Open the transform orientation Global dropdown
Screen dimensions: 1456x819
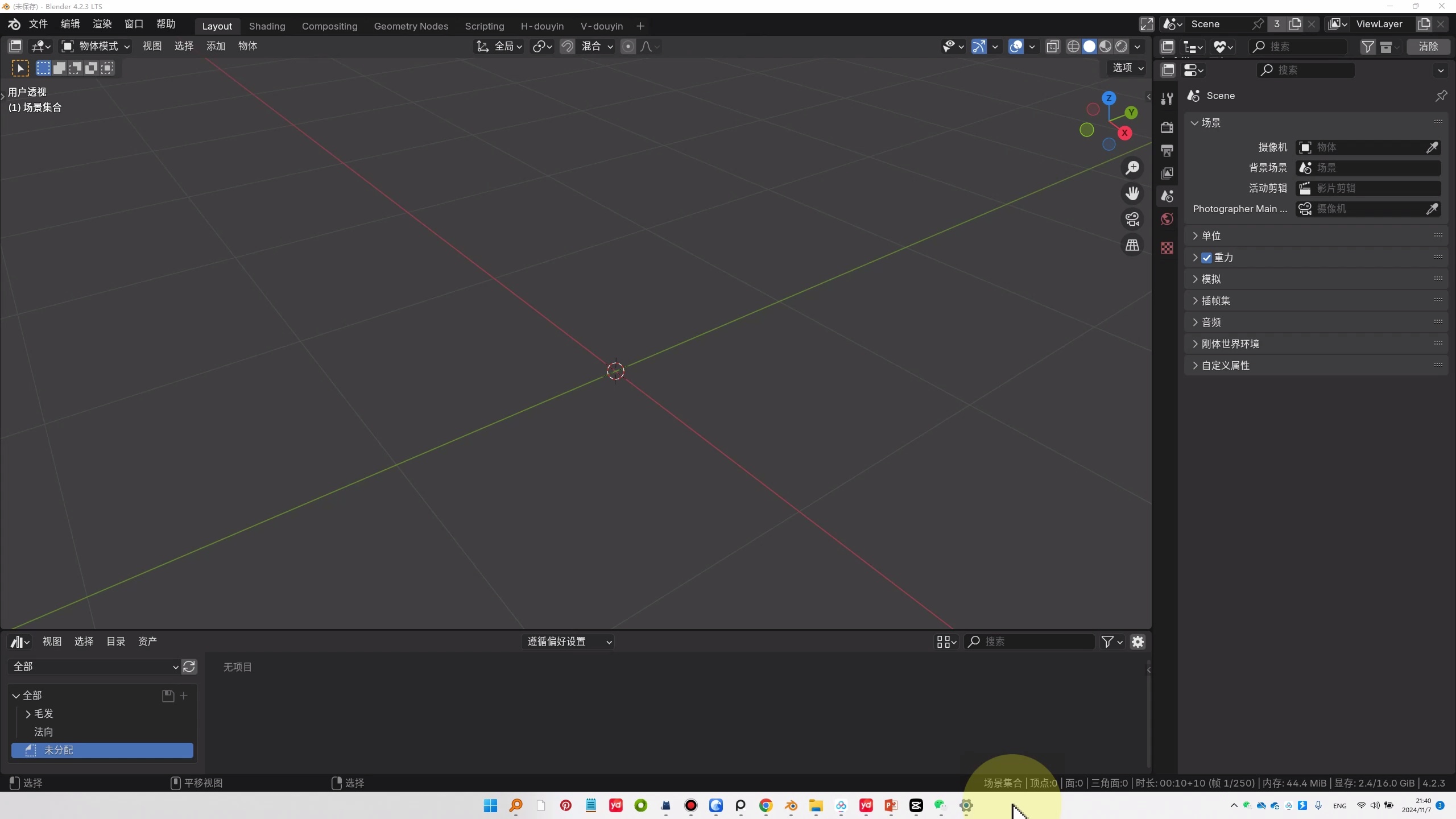[x=499, y=47]
